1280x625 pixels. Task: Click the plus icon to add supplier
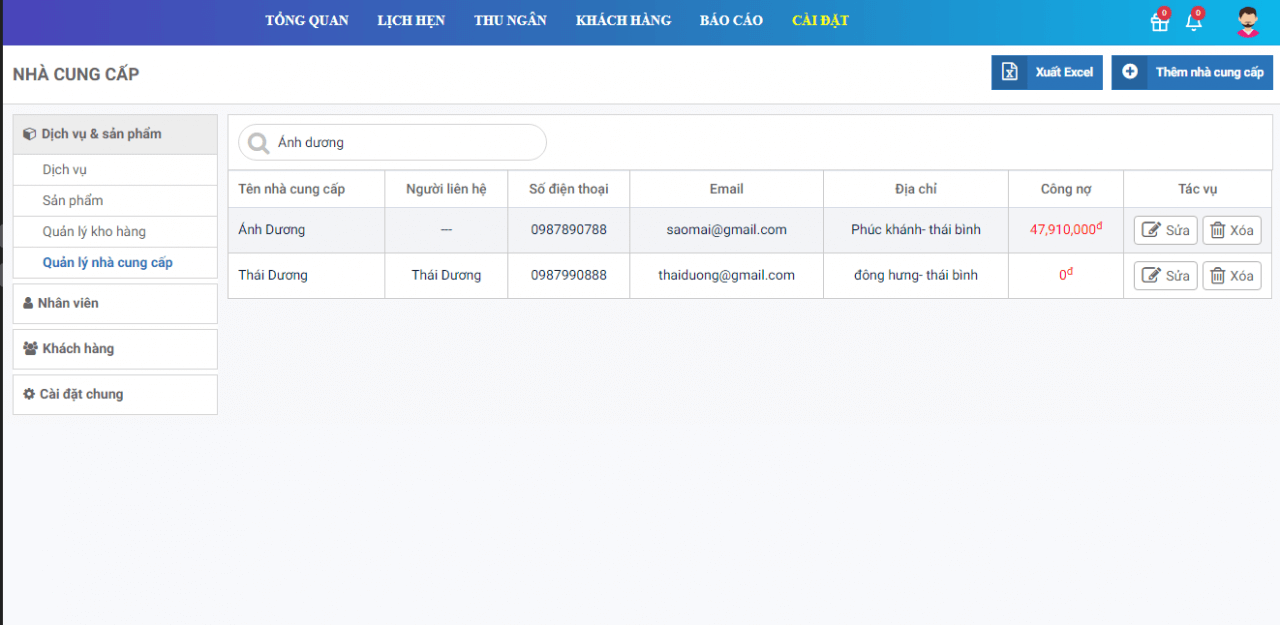coord(1130,72)
